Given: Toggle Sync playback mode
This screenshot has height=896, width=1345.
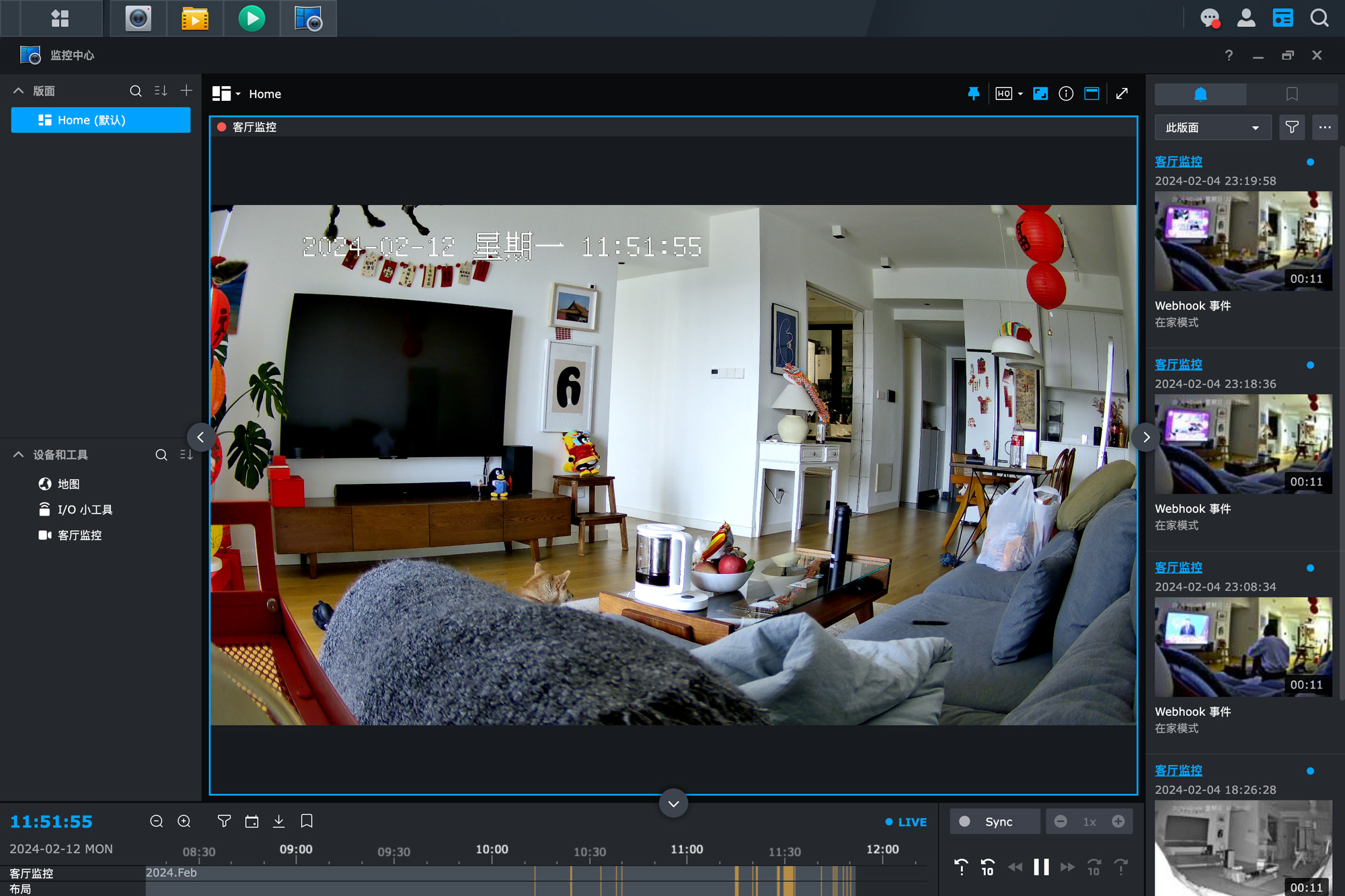Looking at the screenshot, I should tap(994, 821).
